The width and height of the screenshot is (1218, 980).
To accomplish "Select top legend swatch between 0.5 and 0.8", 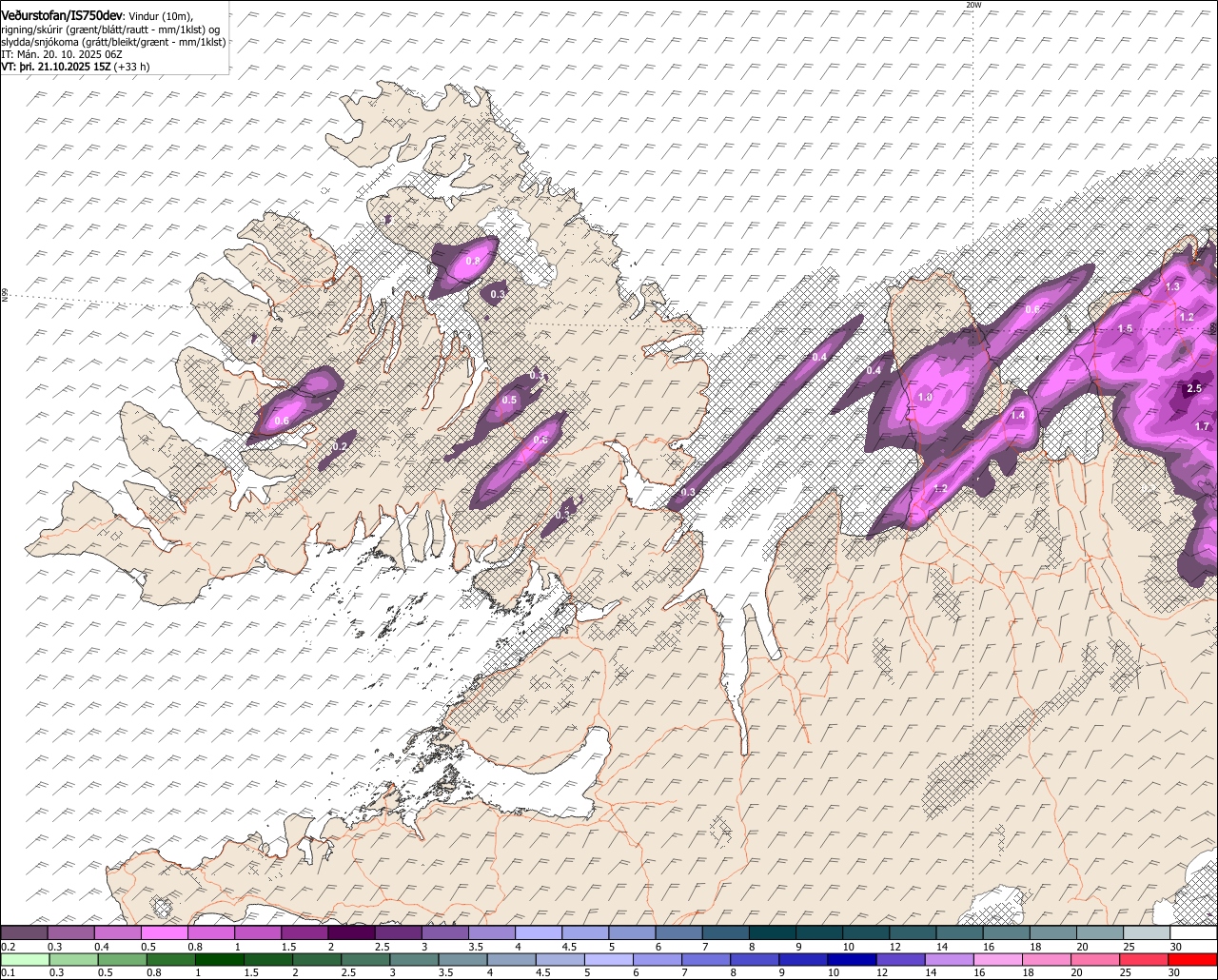I will click(x=164, y=932).
